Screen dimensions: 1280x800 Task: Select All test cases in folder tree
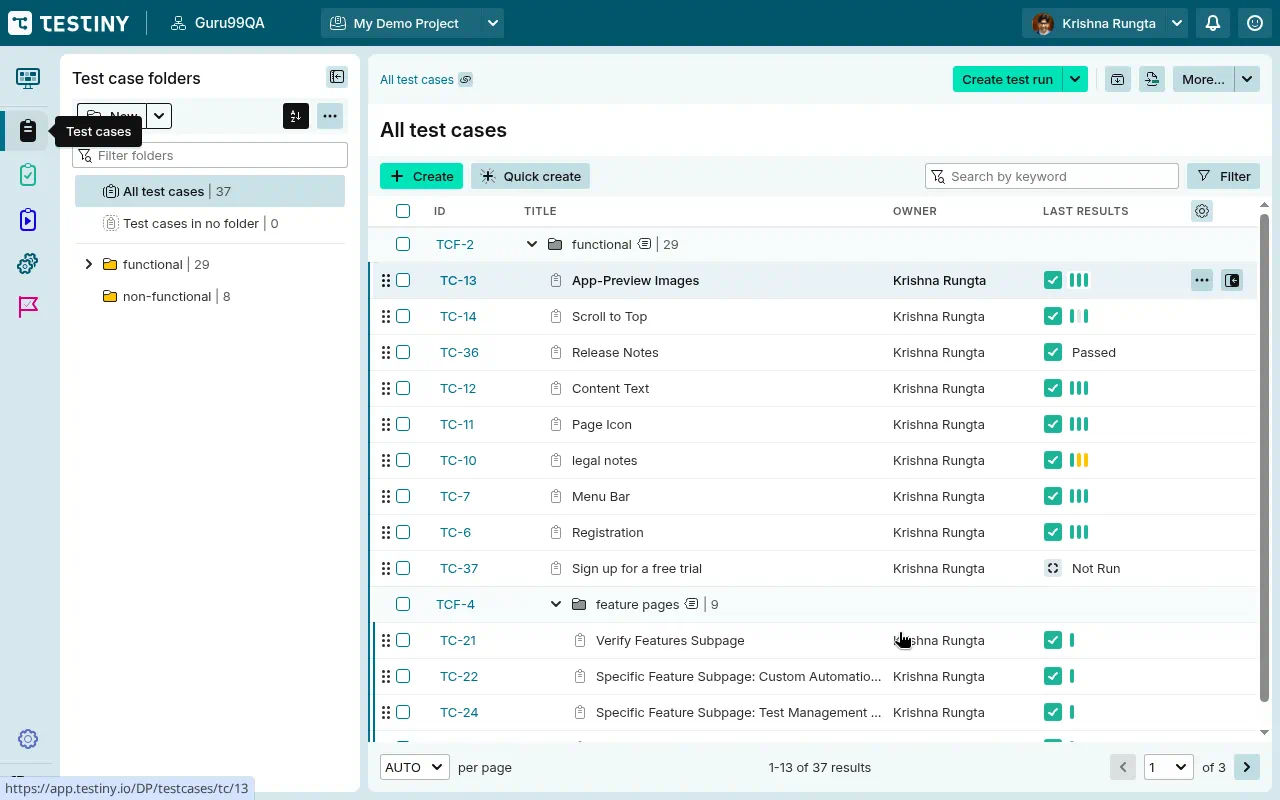210,191
